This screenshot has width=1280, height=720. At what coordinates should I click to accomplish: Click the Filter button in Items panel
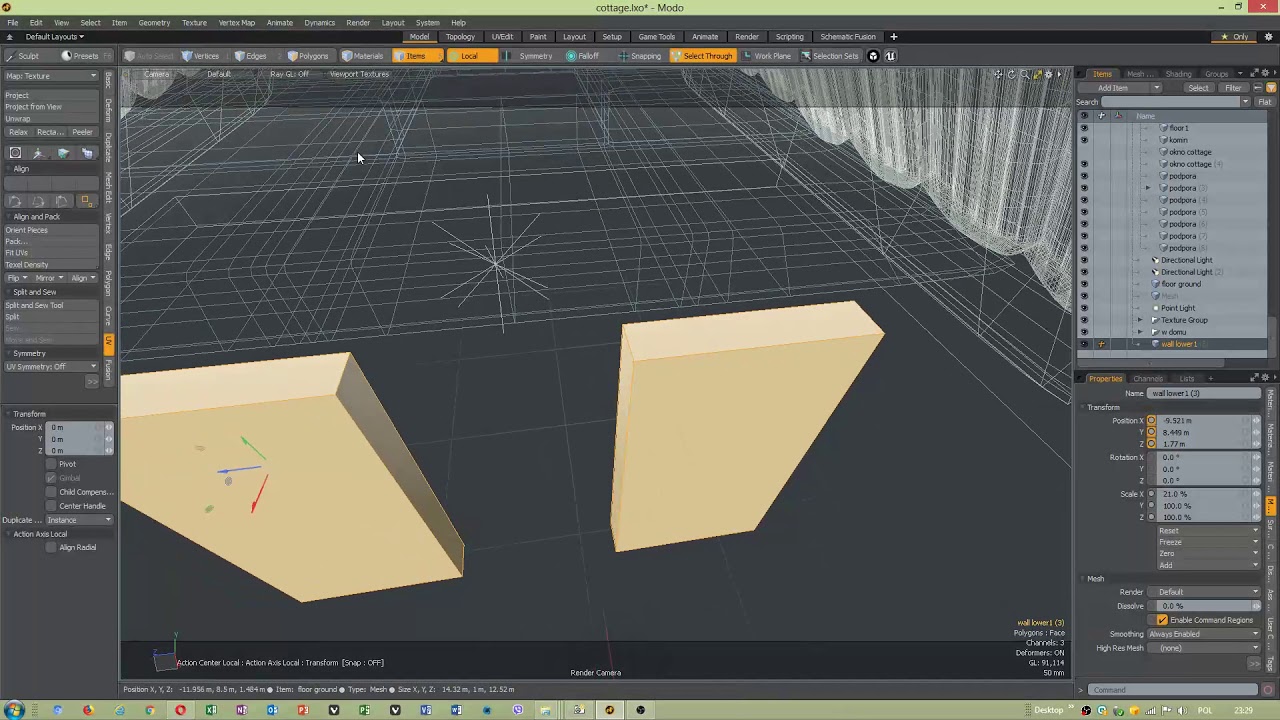click(x=1233, y=88)
